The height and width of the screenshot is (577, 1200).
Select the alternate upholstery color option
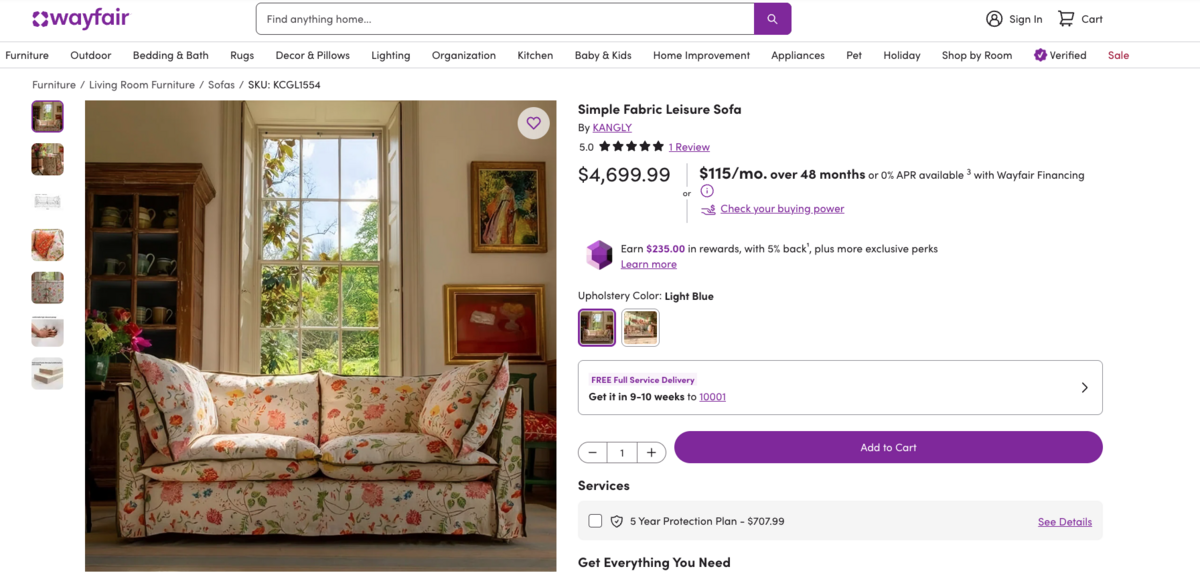pos(640,327)
